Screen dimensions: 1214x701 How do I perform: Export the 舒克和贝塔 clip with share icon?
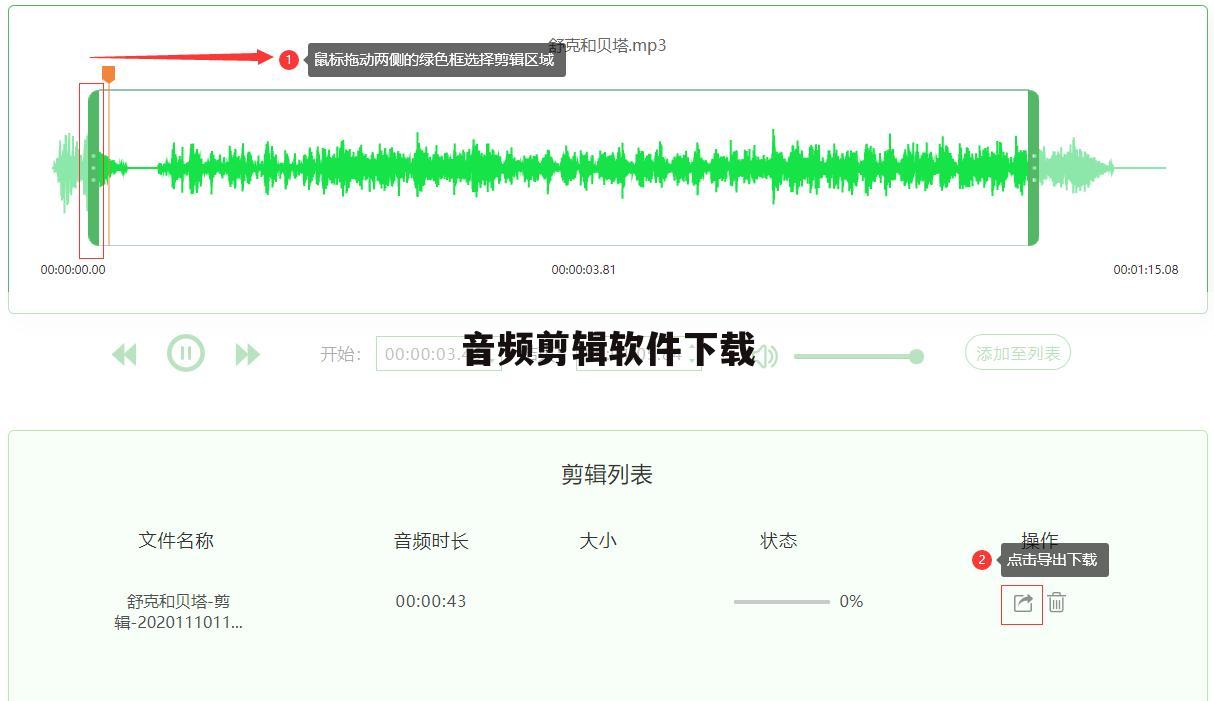(x=1022, y=603)
